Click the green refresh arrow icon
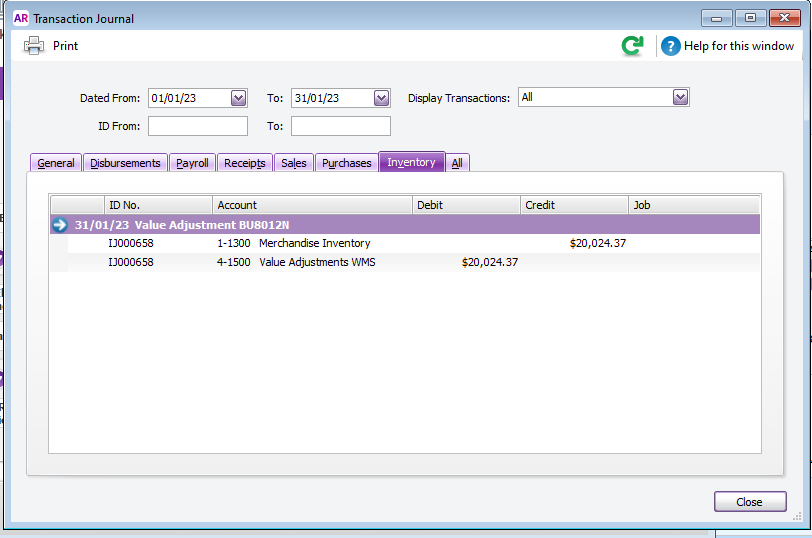Image resolution: width=812 pixels, height=538 pixels. (632, 46)
